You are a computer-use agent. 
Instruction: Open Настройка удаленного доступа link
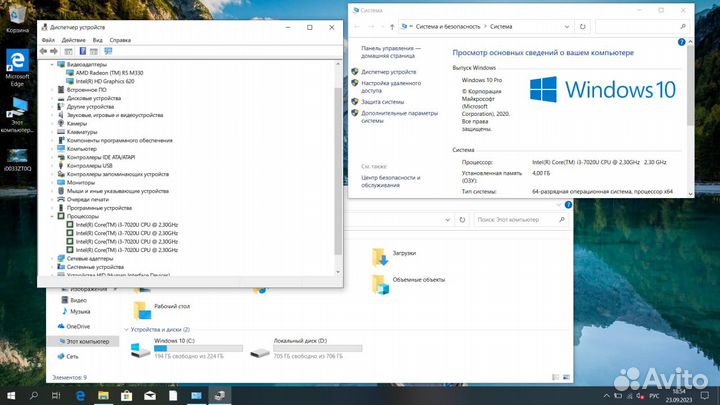(391, 87)
